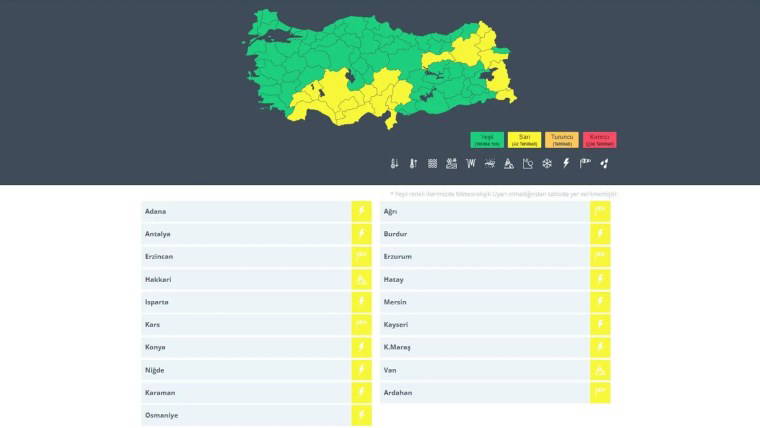This screenshot has width=760, height=428.
Task: Click the yellow thunderstorm icon beside Adana
Action: coord(361,212)
